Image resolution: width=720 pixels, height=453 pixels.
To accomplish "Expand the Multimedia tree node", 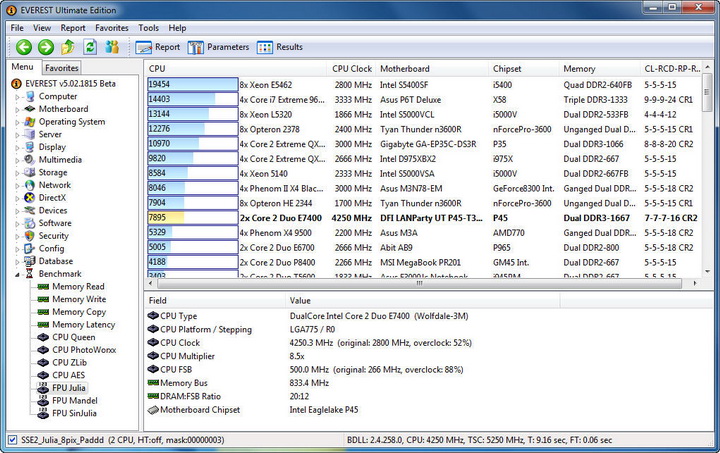I will pyautogui.click(x=17, y=160).
